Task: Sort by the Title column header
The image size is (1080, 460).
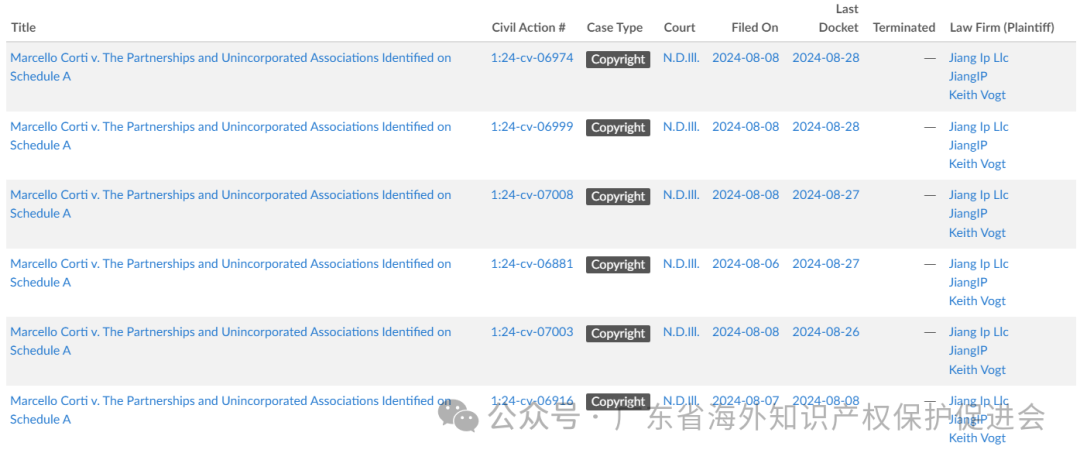Action: click(x=23, y=28)
